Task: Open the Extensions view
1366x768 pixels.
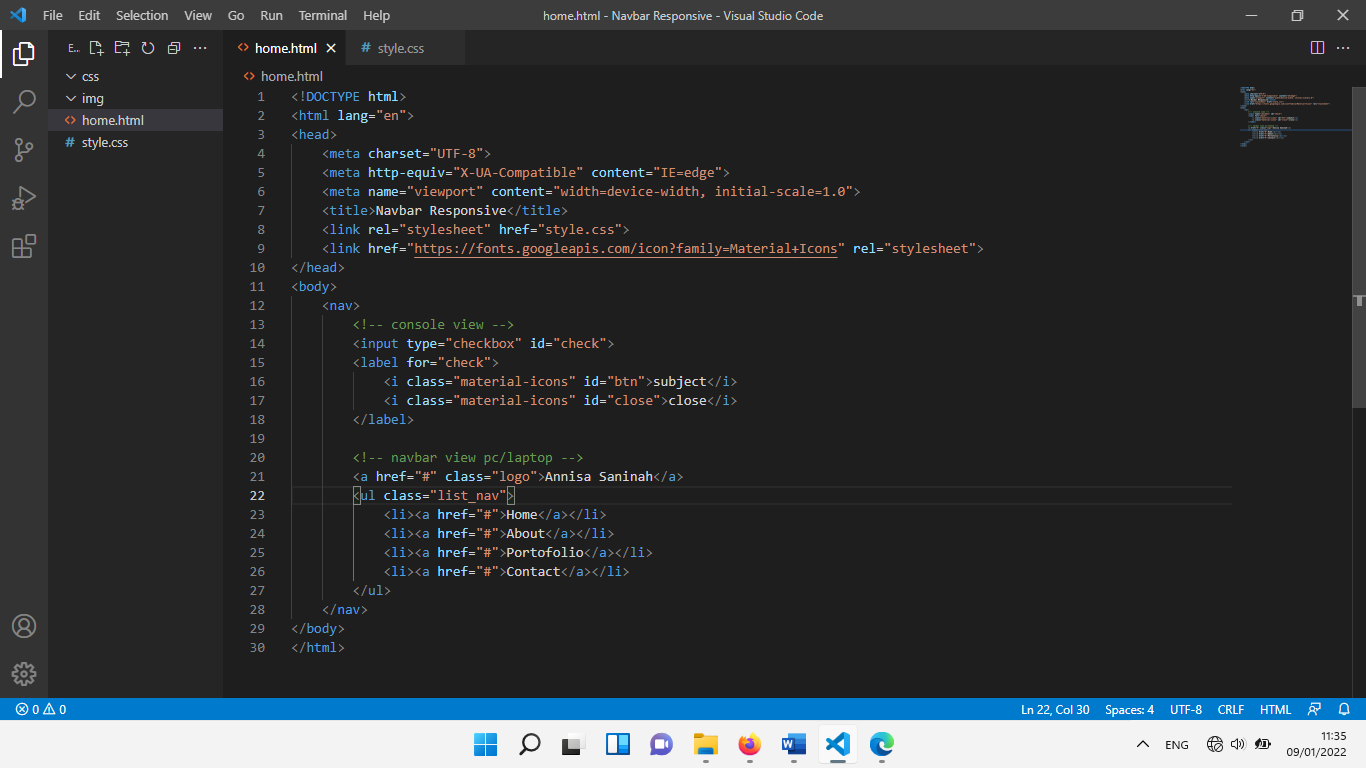Action: (x=24, y=246)
